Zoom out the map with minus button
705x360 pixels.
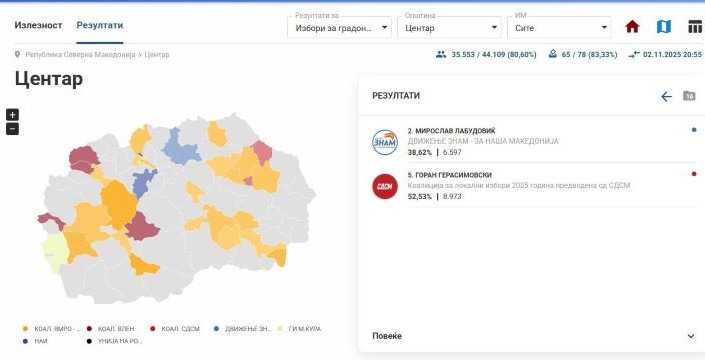(12, 129)
